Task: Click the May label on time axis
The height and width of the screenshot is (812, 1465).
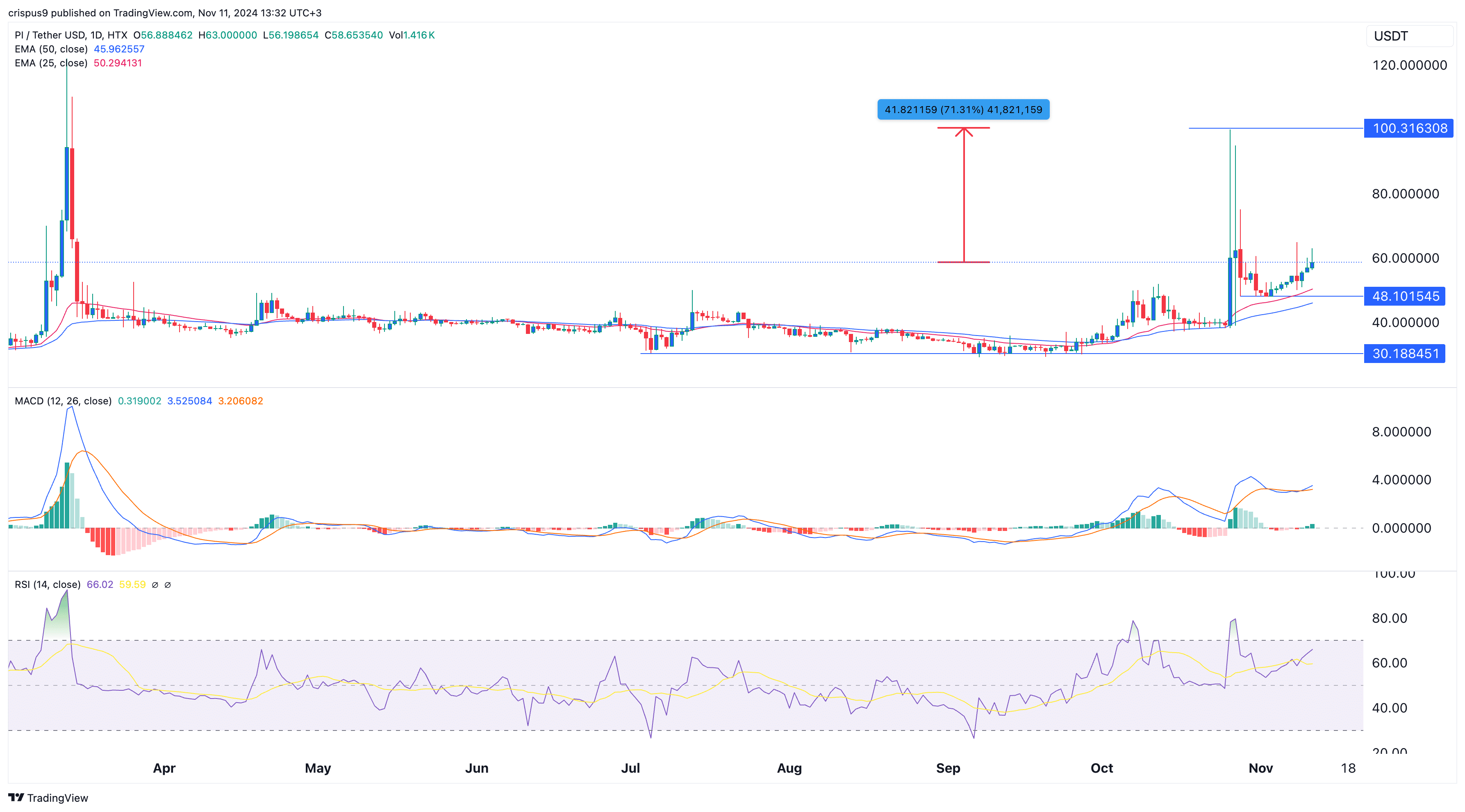Action: (318, 768)
